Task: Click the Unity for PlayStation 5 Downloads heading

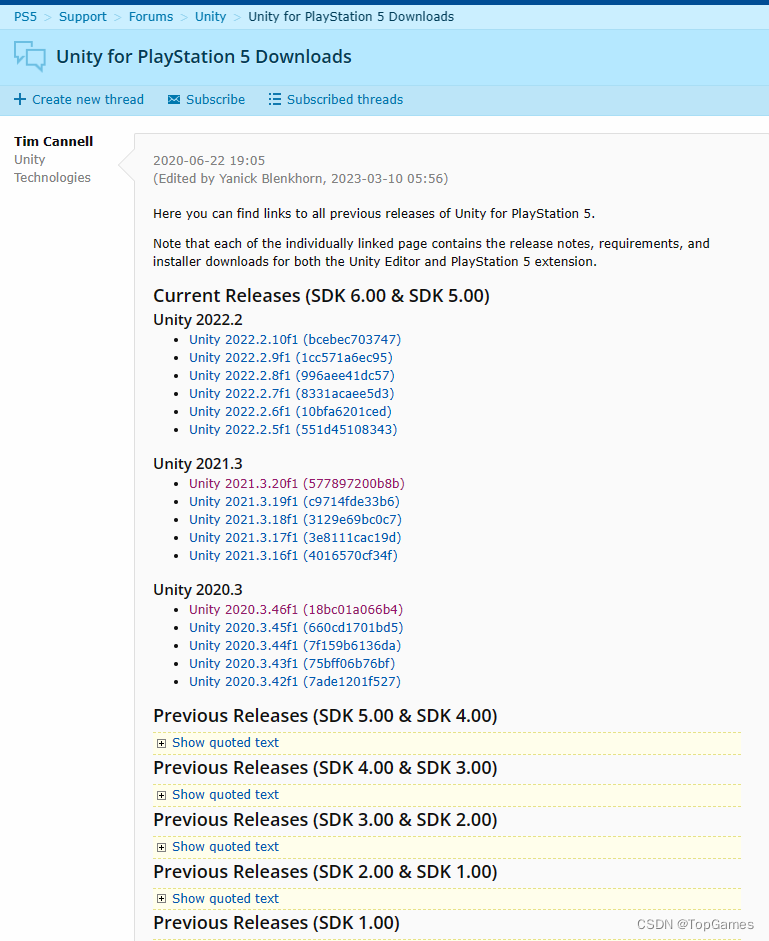Action: coord(204,56)
